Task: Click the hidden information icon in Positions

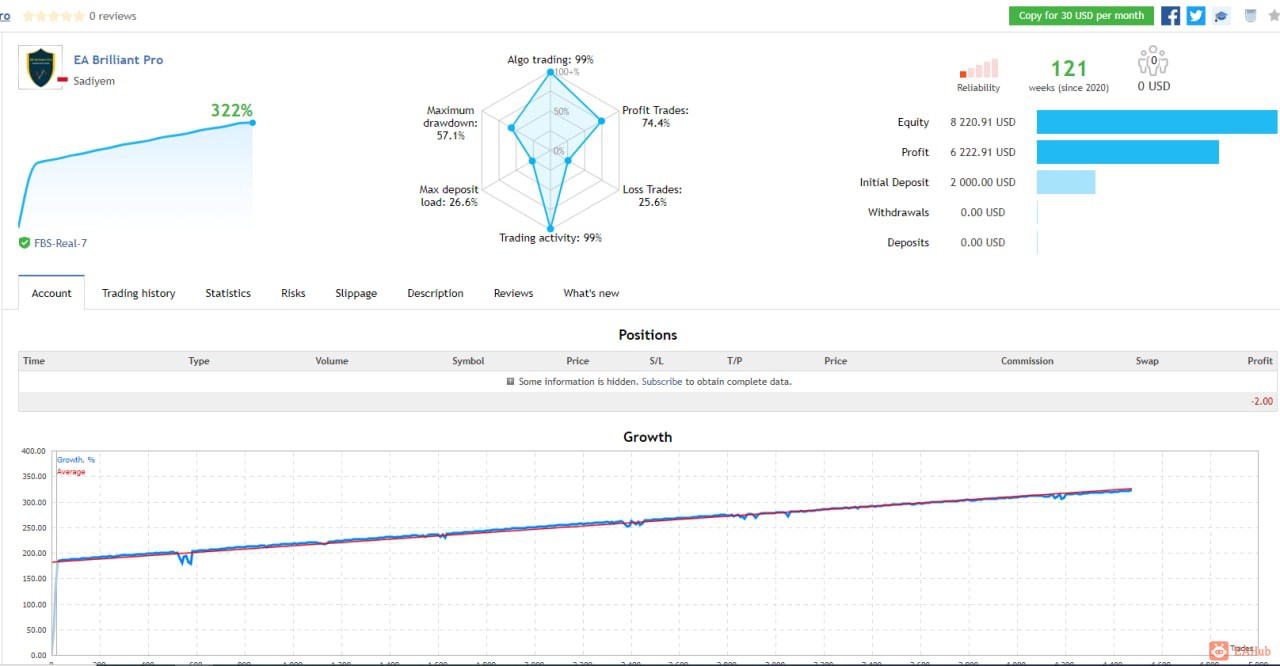Action: coord(510,382)
